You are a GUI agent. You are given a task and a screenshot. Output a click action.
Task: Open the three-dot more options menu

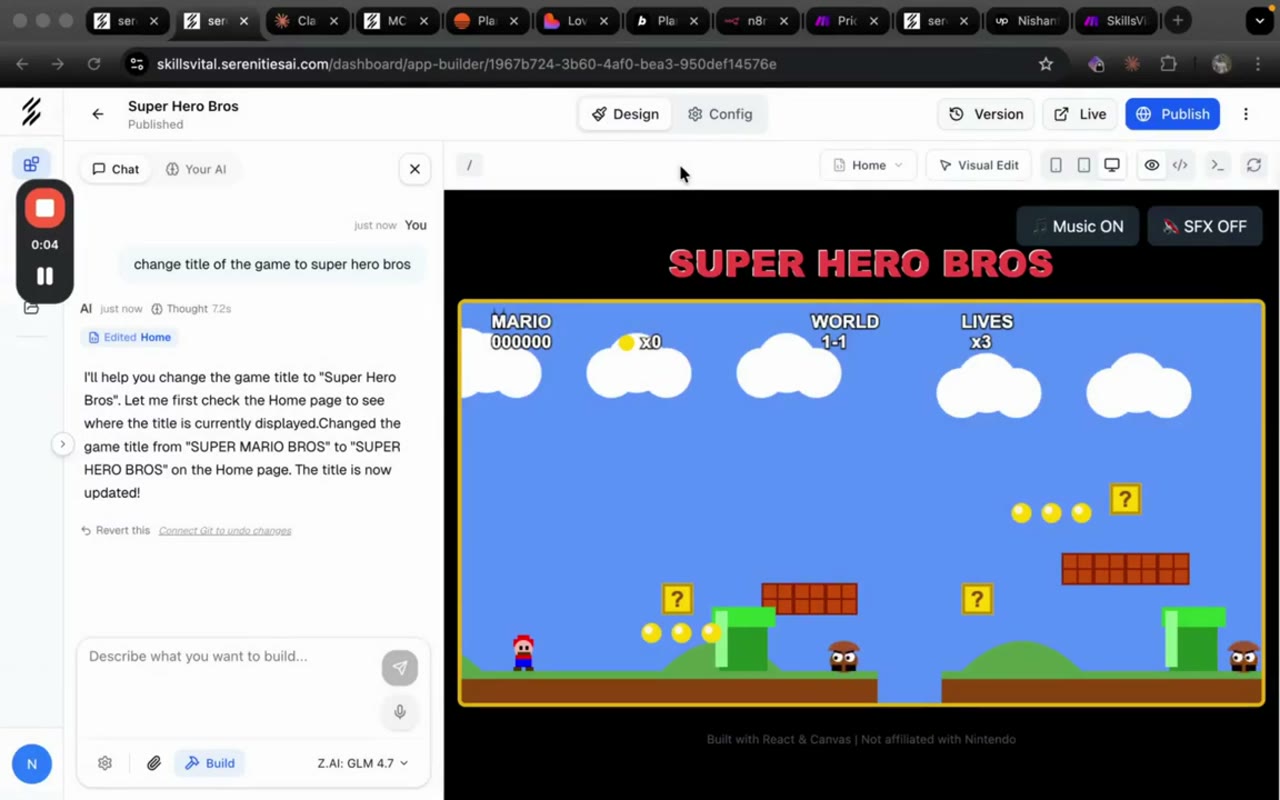[1246, 114]
